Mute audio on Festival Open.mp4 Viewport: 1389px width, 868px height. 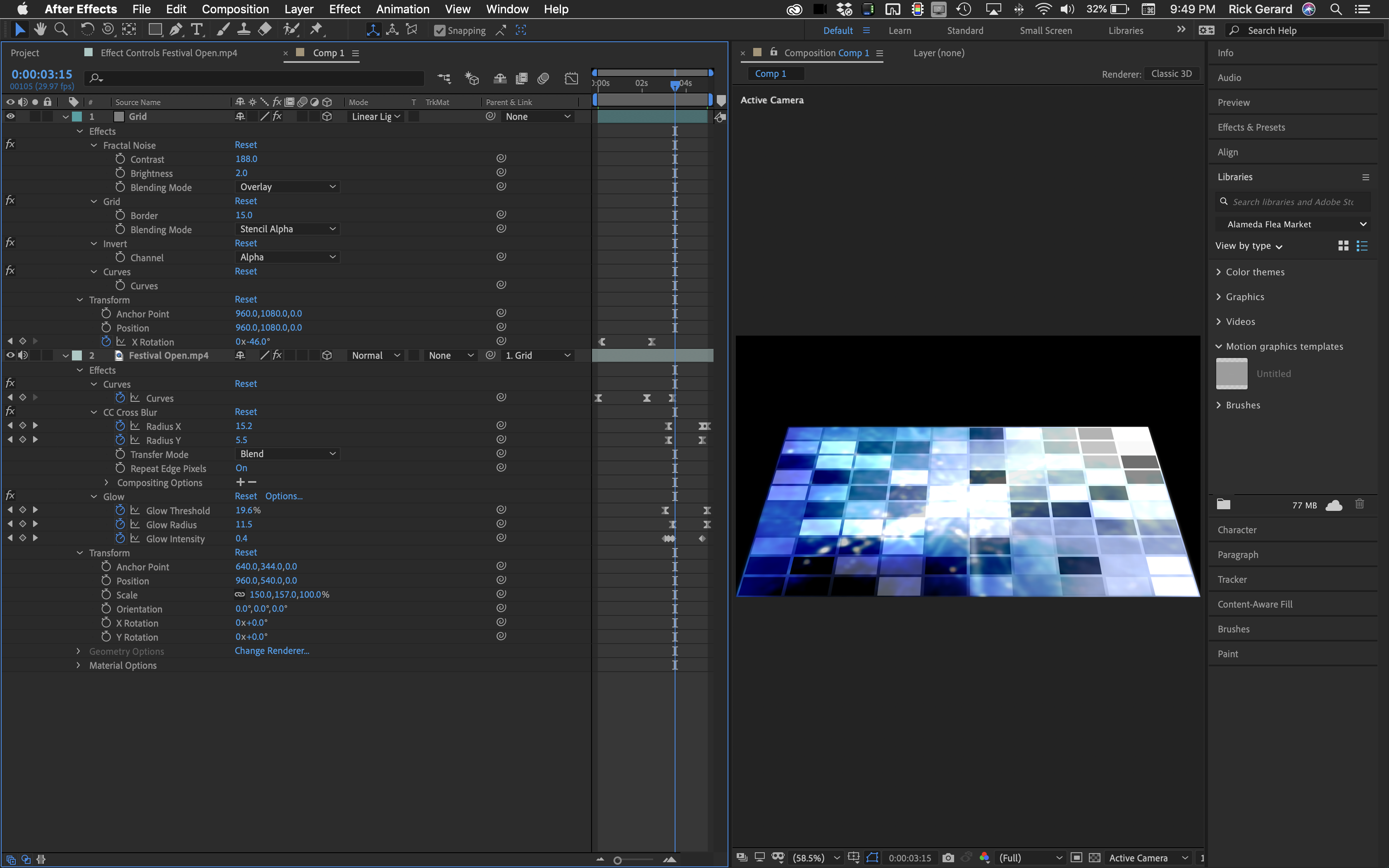[x=23, y=355]
